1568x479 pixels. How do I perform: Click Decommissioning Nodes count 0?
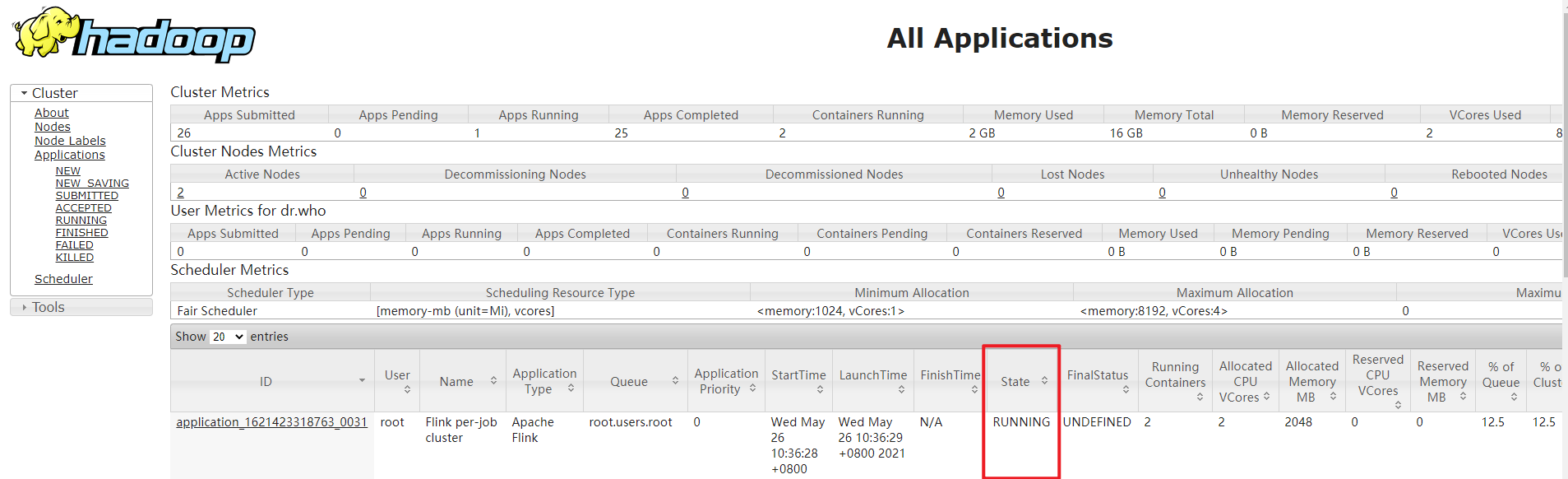[x=363, y=193]
